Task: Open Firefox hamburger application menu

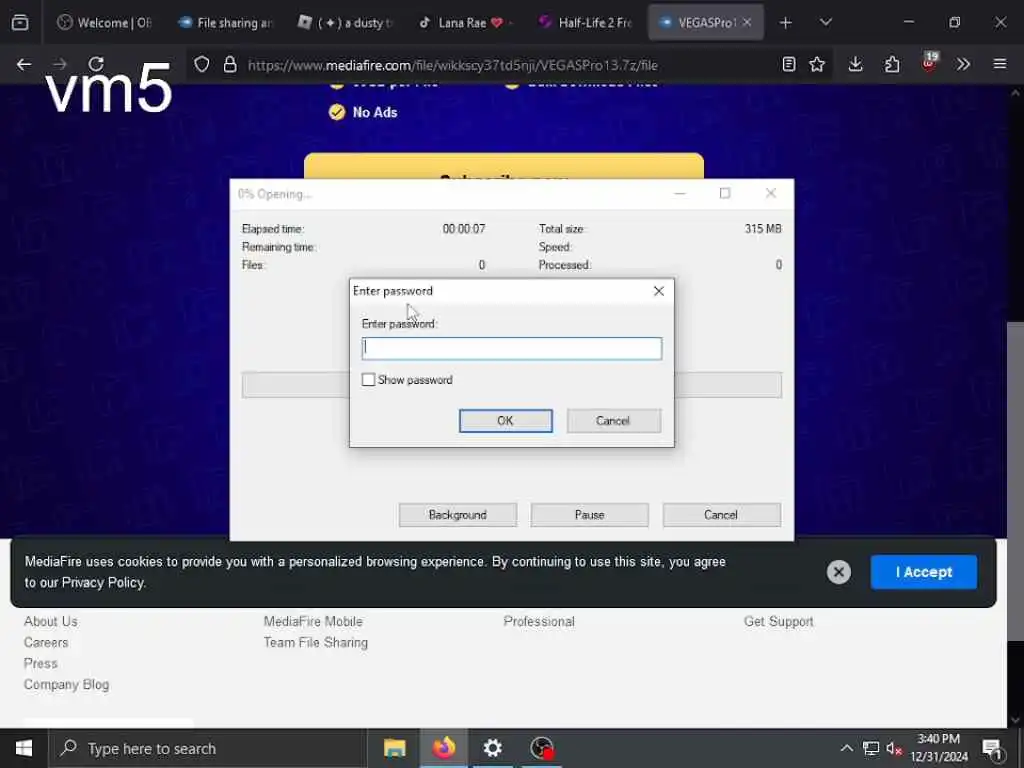Action: click(1000, 64)
